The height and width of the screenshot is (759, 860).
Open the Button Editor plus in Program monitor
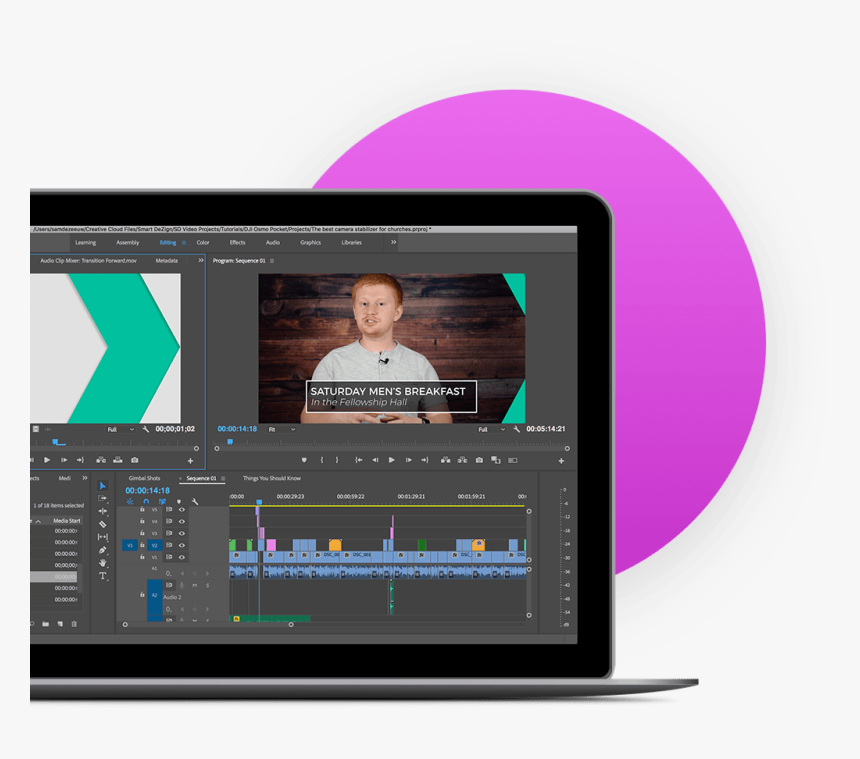tap(561, 461)
